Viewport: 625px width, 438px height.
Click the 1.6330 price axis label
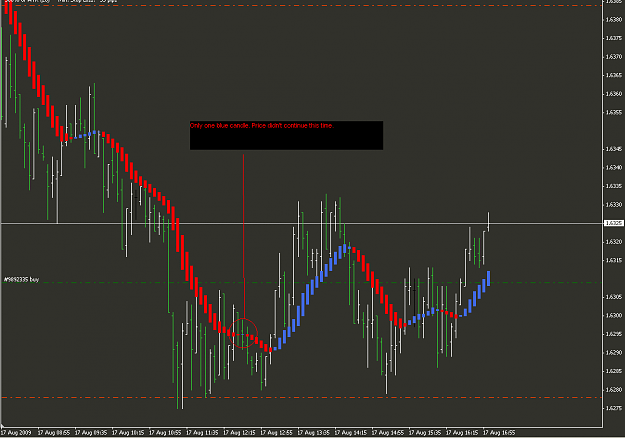614,205
